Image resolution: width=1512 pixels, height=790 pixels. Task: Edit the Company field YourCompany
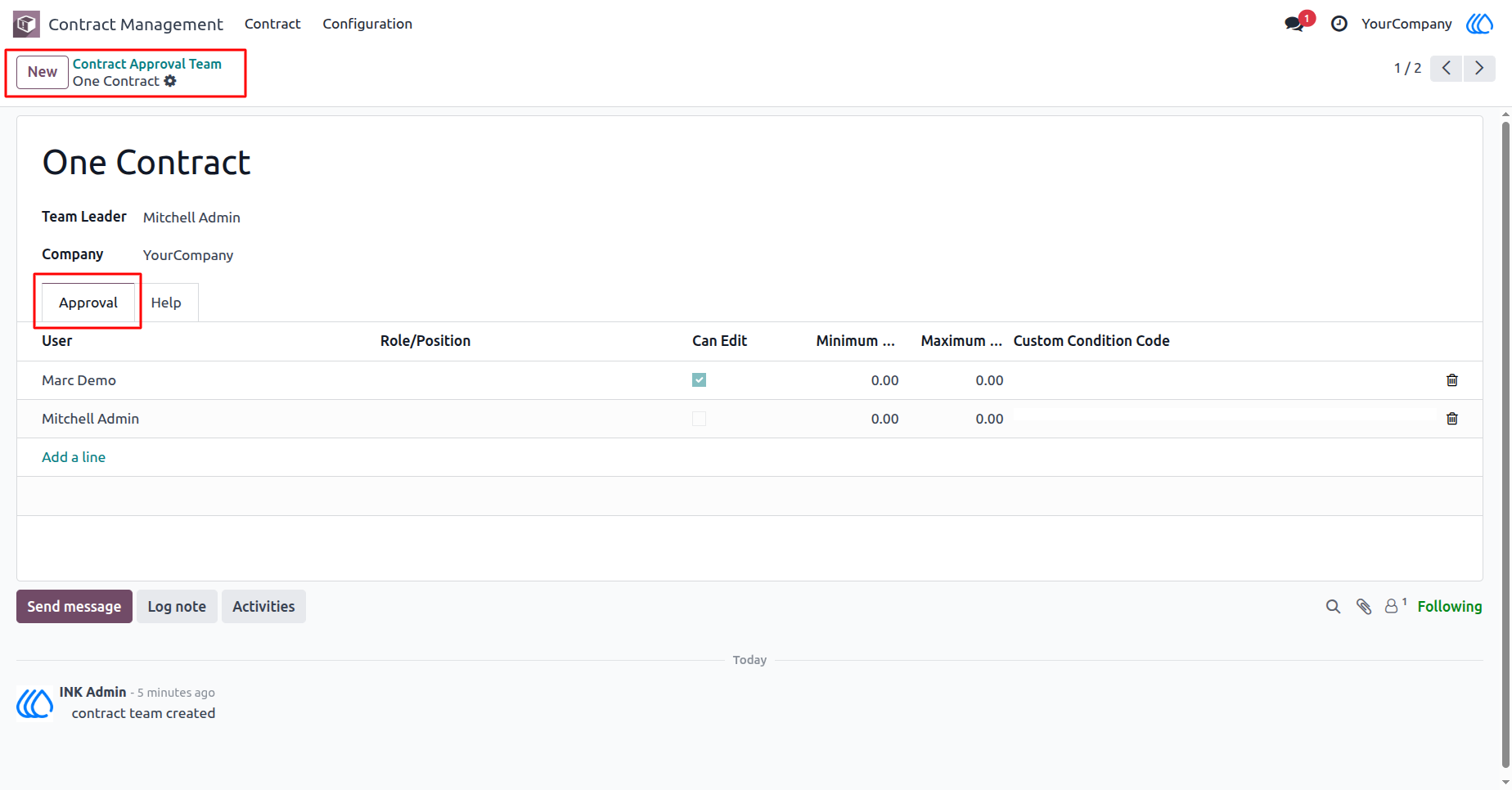188,255
